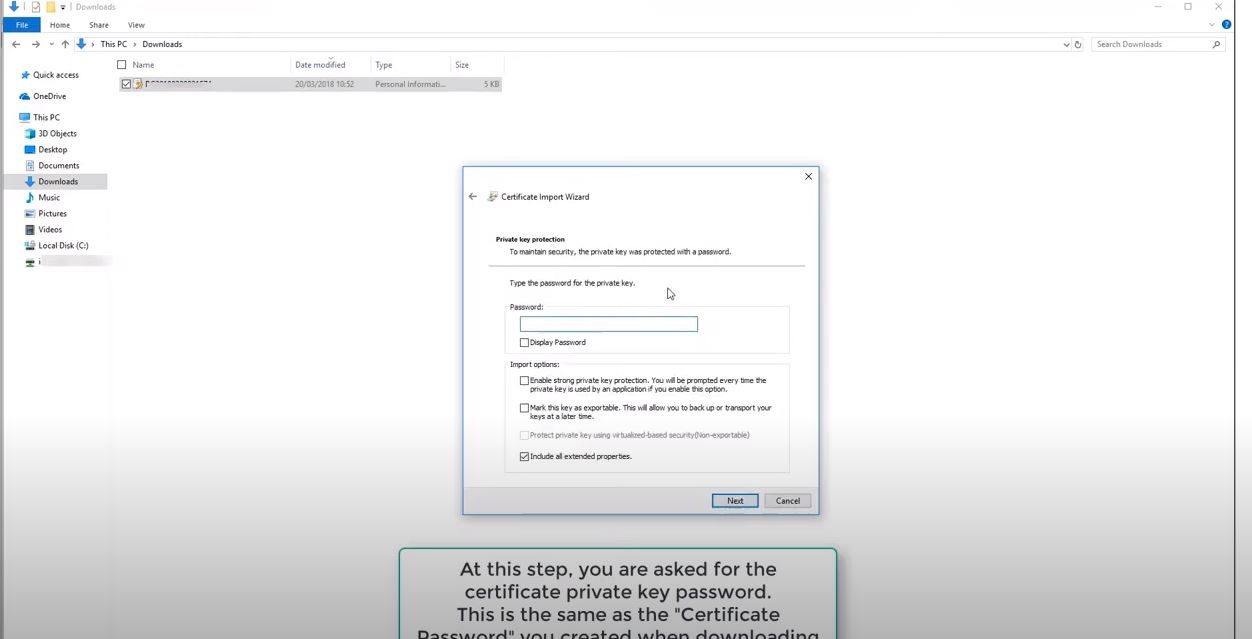Open the address bar dropdown arrow
Image resolution: width=1252 pixels, height=639 pixels.
click(x=1066, y=44)
